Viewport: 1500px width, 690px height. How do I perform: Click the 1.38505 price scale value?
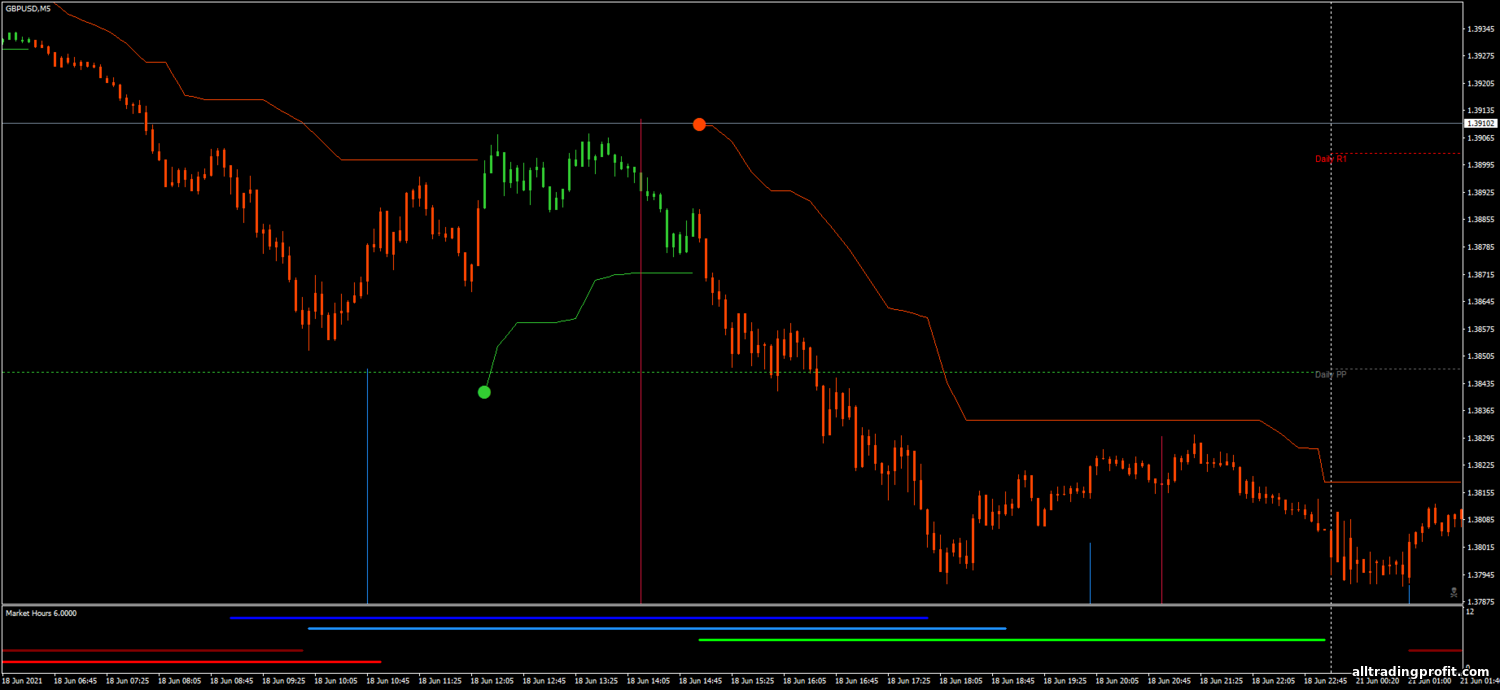(x=1481, y=356)
